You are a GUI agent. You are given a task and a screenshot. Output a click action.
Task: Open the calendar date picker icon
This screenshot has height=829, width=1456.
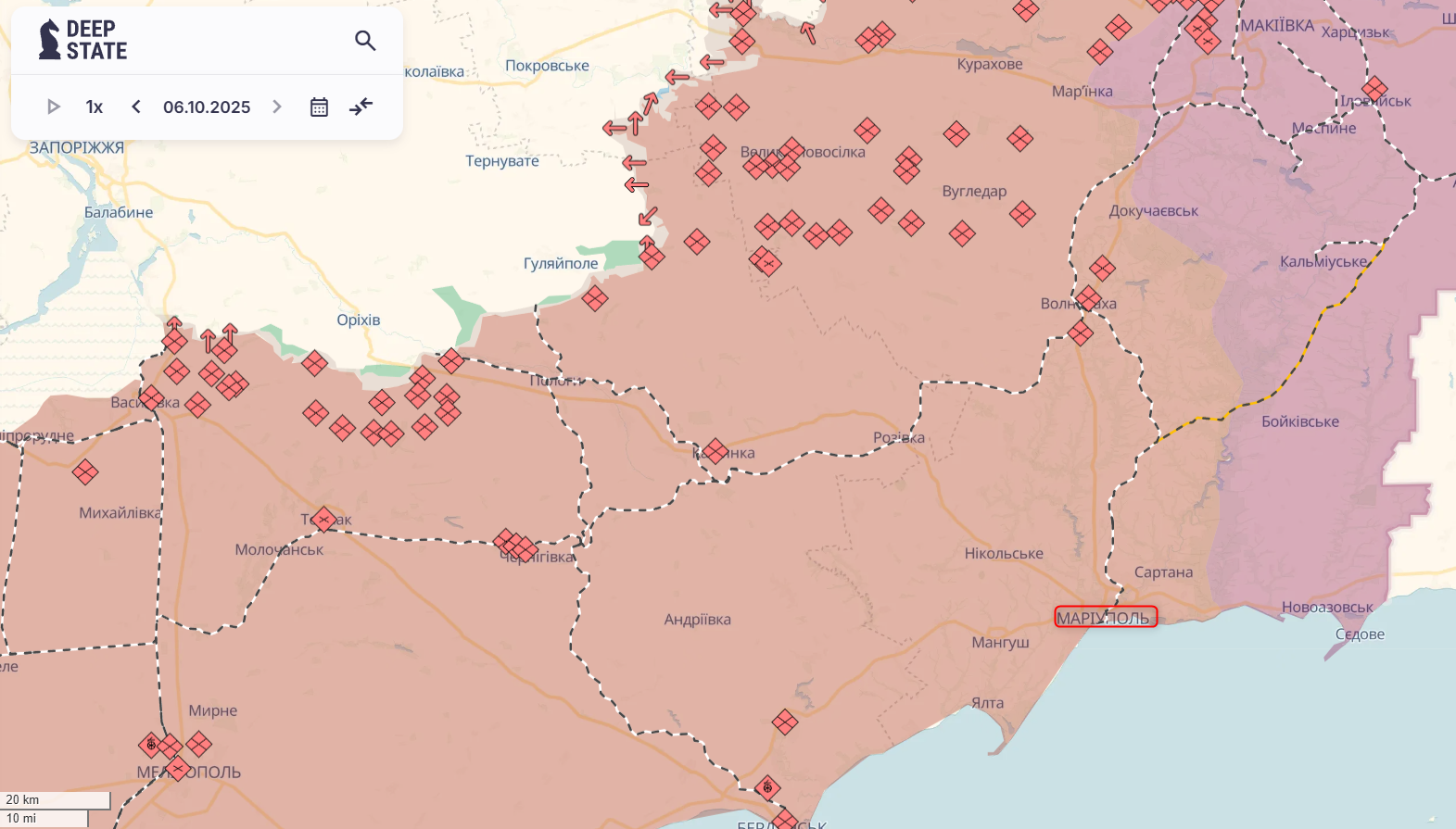pos(319,107)
